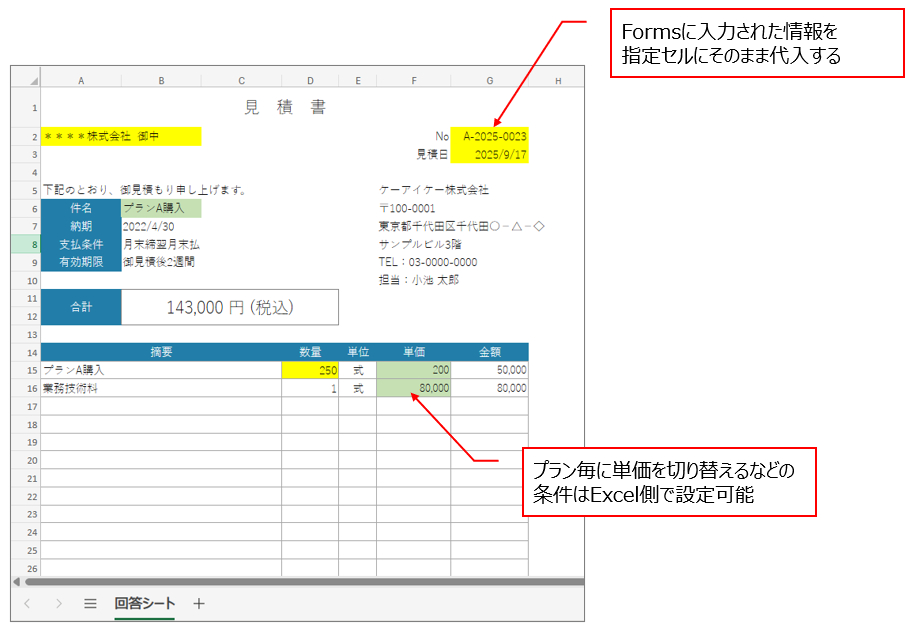Select the amount cell 80,000 in column G

490,388
